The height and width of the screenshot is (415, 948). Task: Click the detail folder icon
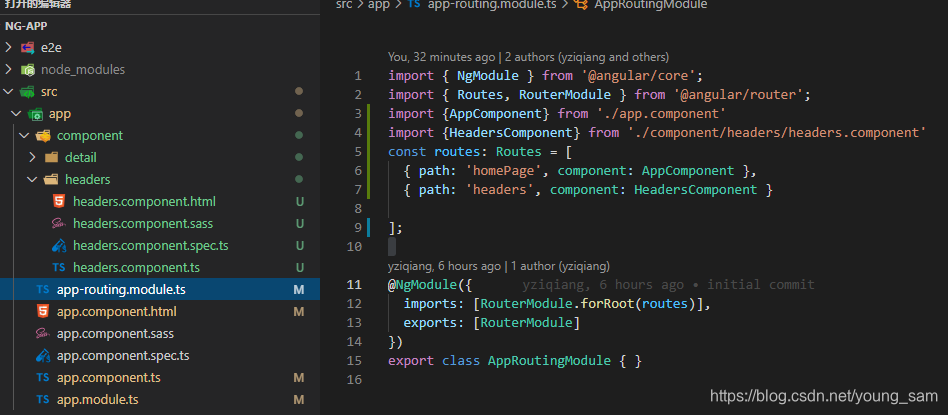[51, 157]
